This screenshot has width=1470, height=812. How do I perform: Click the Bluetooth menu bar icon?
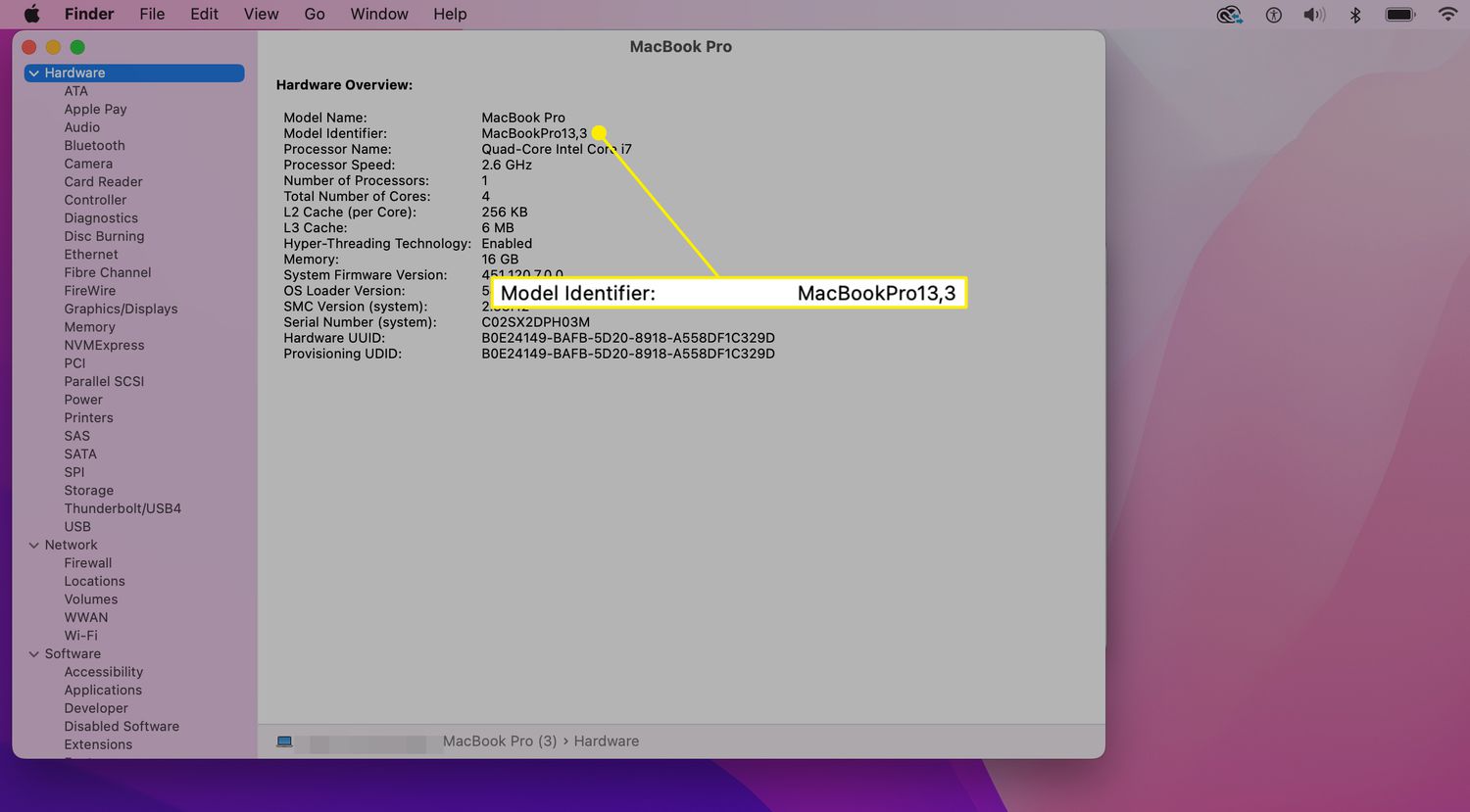pyautogui.click(x=1355, y=14)
